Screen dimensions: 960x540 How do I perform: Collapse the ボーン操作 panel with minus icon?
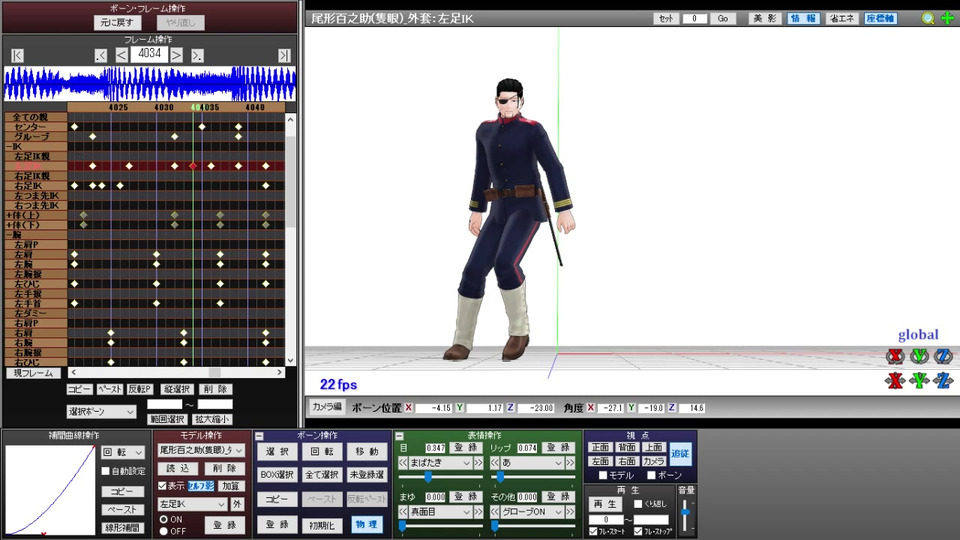point(259,436)
